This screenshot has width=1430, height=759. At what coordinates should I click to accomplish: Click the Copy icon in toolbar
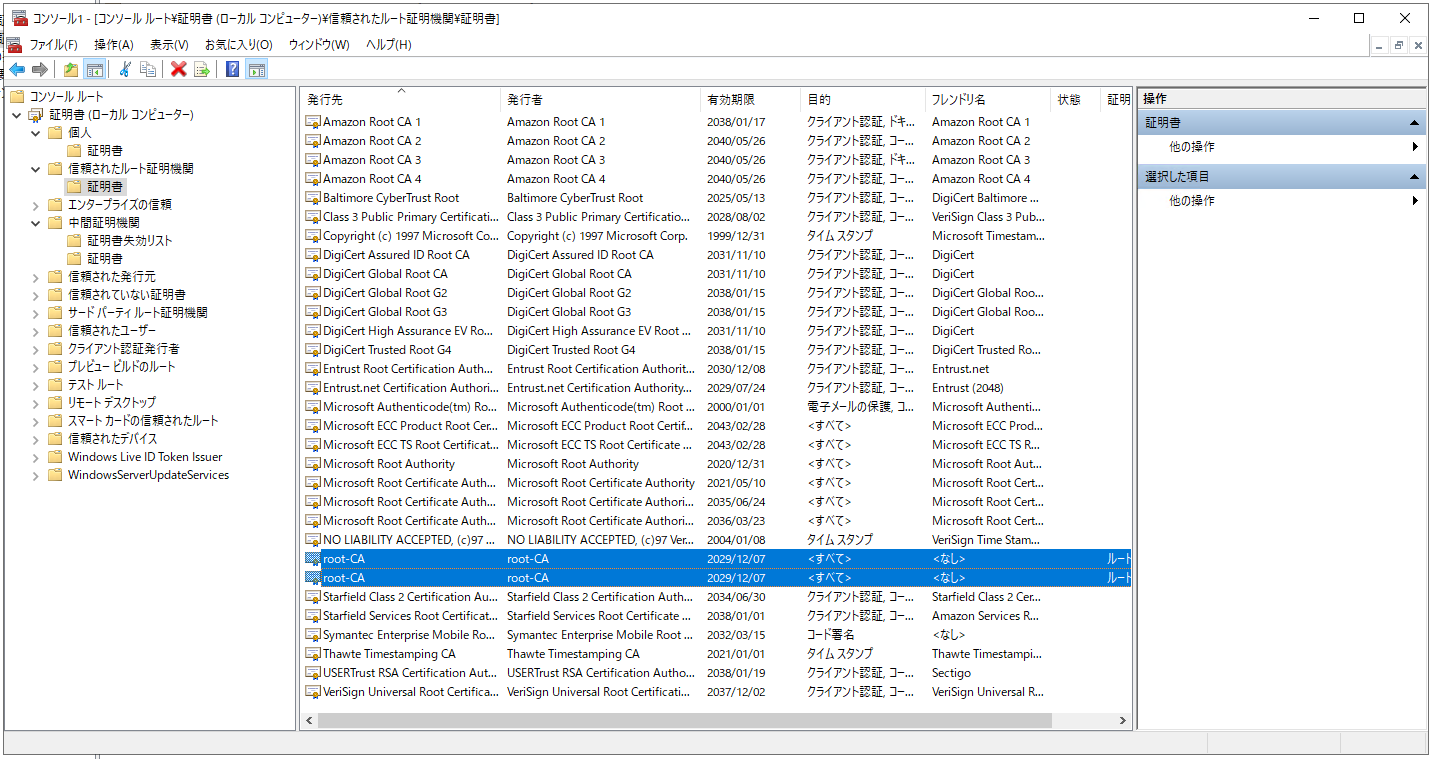148,69
